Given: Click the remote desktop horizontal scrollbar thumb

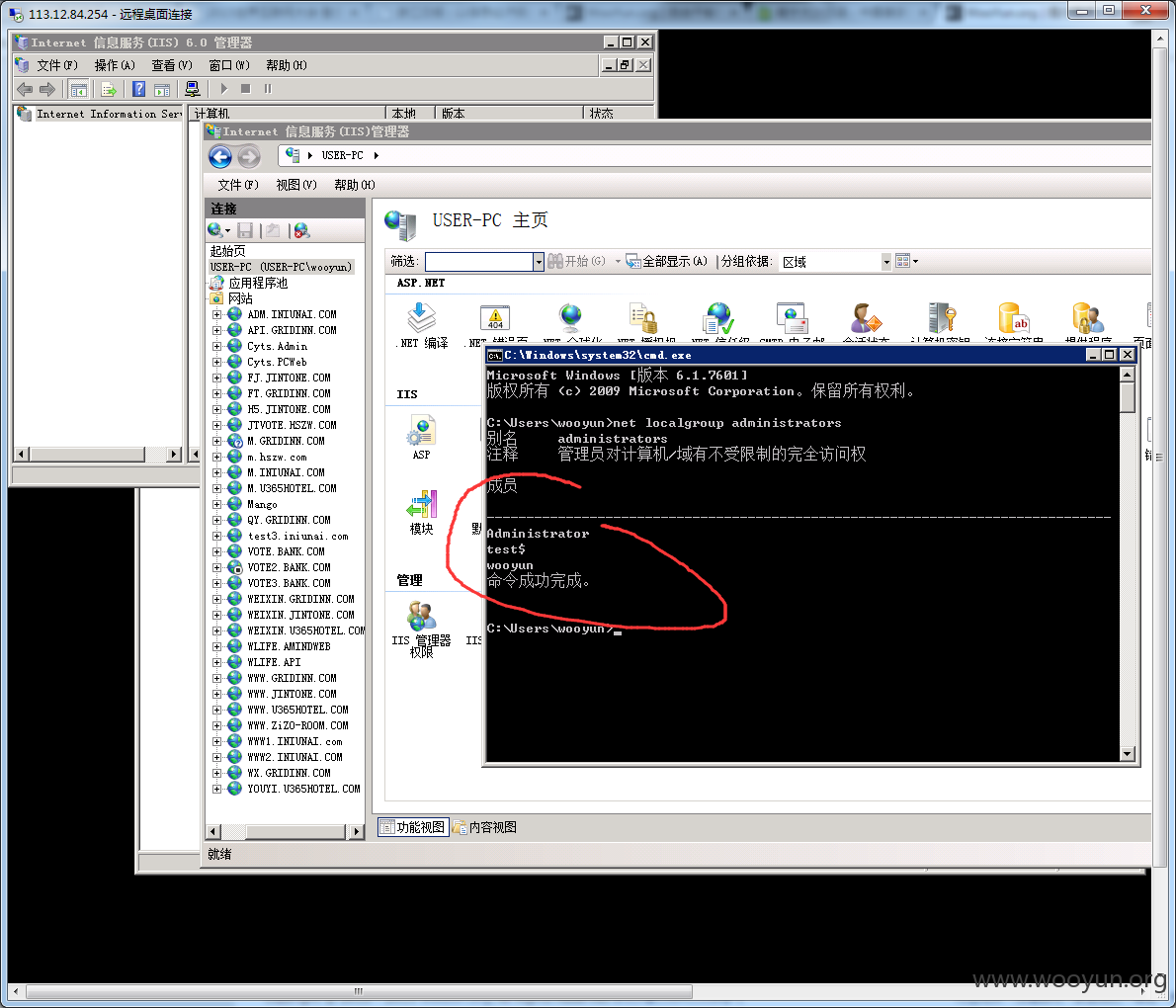Looking at the screenshot, I should (x=359, y=991).
